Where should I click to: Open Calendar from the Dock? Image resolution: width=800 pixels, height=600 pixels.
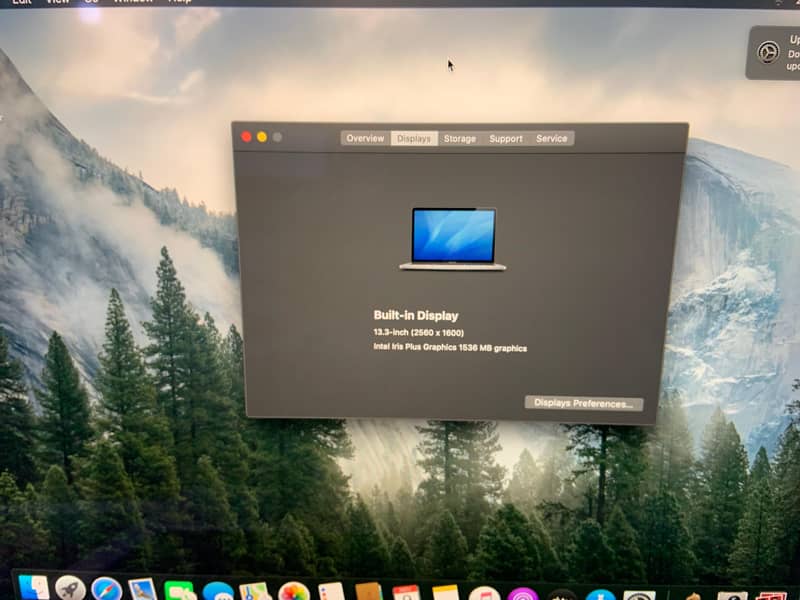(404, 590)
